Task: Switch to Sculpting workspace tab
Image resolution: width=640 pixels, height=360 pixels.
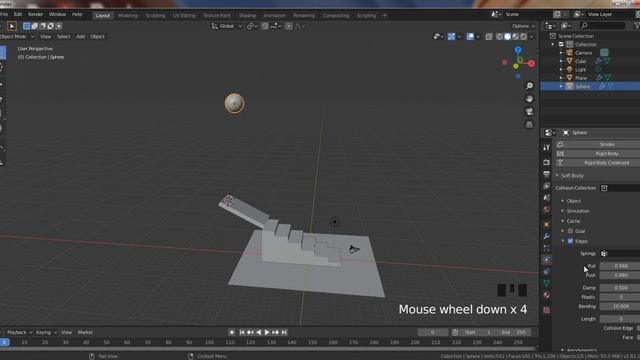Action: (x=155, y=16)
